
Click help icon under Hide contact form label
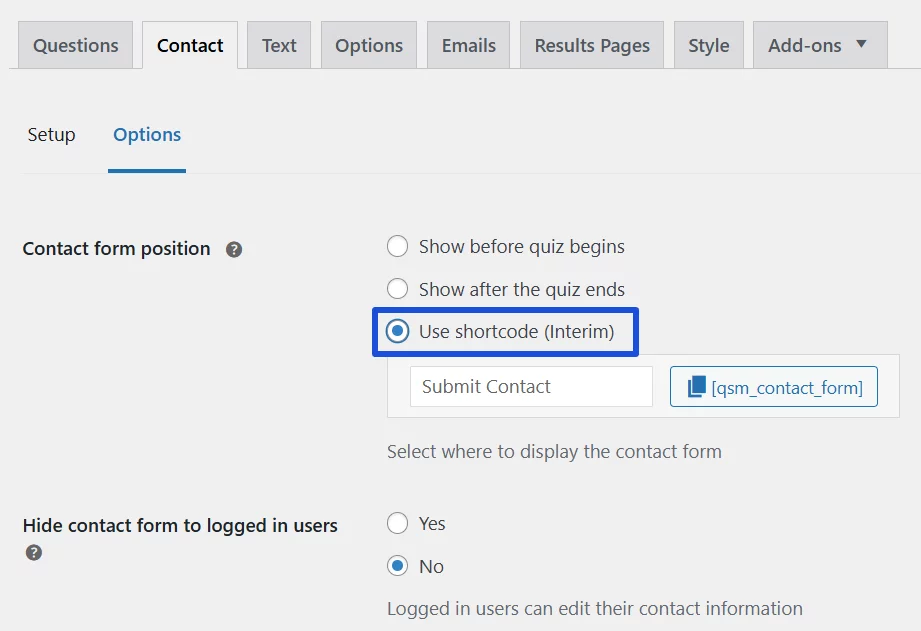click(34, 553)
